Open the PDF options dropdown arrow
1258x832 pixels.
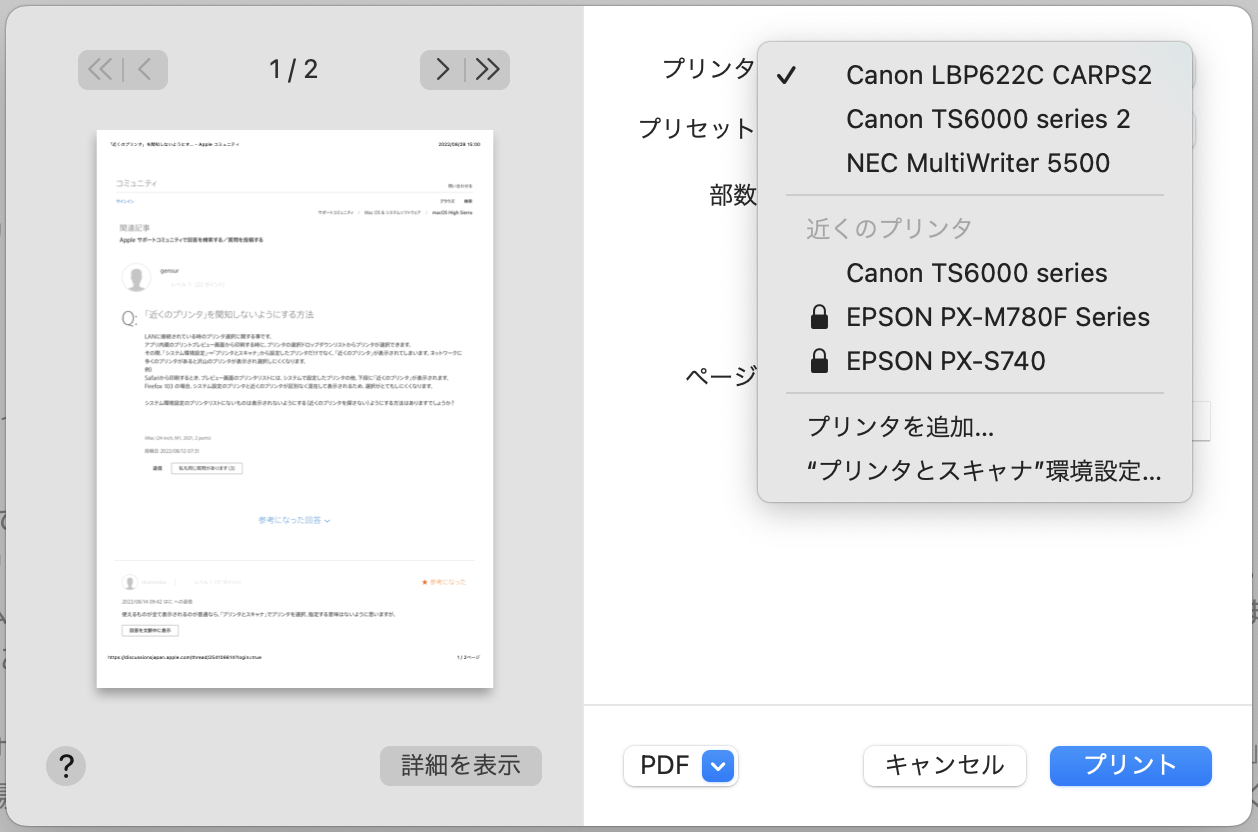(719, 767)
